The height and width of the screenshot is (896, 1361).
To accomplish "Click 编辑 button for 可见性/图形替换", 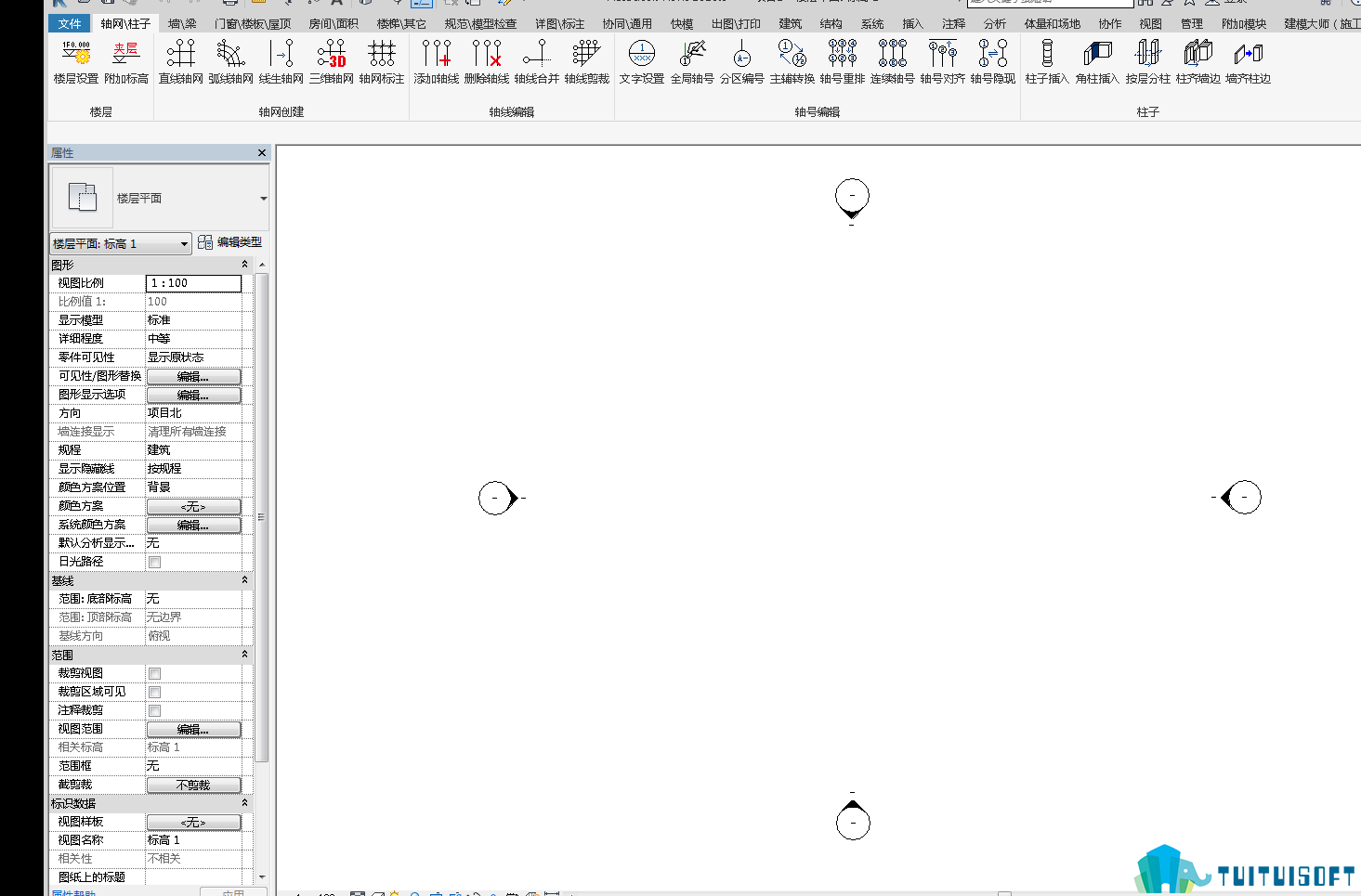I will pos(193,376).
